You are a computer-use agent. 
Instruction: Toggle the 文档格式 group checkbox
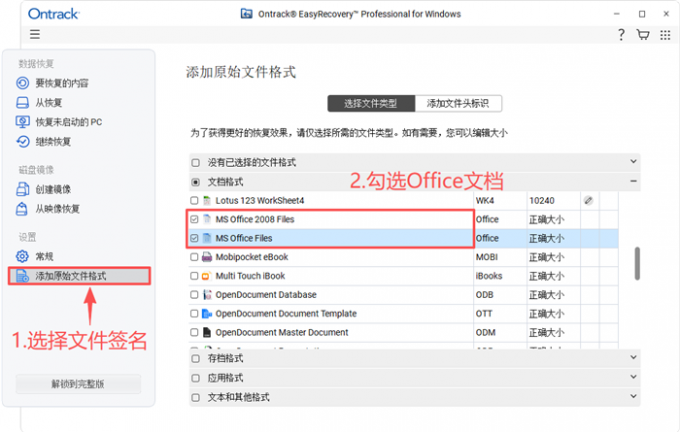(x=196, y=182)
